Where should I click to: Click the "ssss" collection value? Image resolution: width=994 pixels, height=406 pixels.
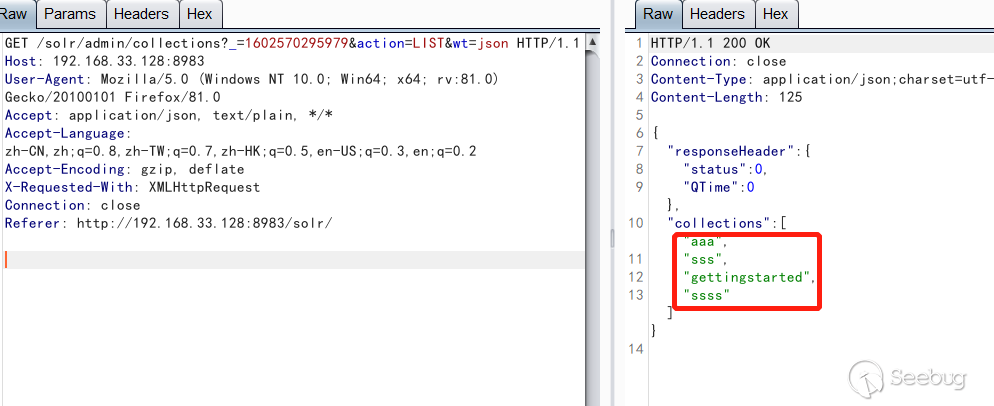(707, 295)
